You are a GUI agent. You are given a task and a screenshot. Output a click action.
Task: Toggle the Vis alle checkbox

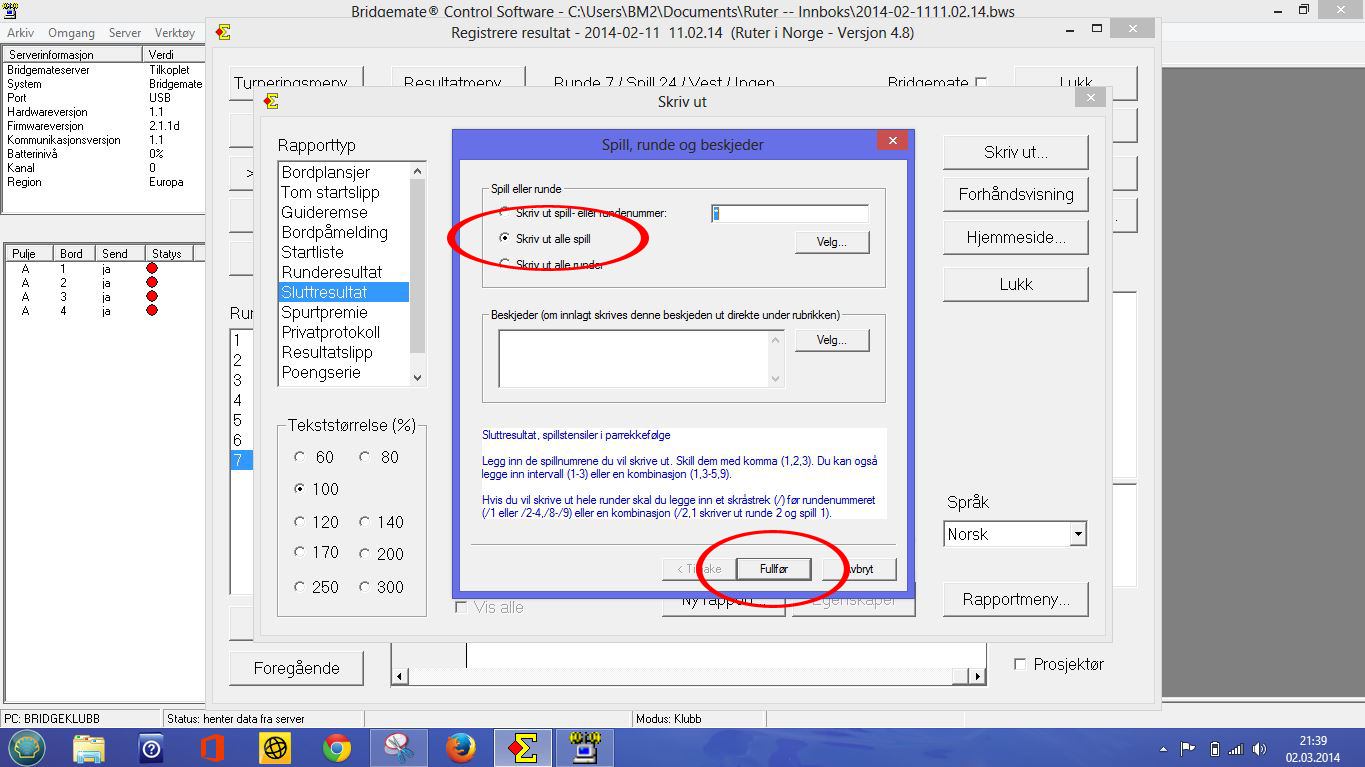click(x=461, y=607)
